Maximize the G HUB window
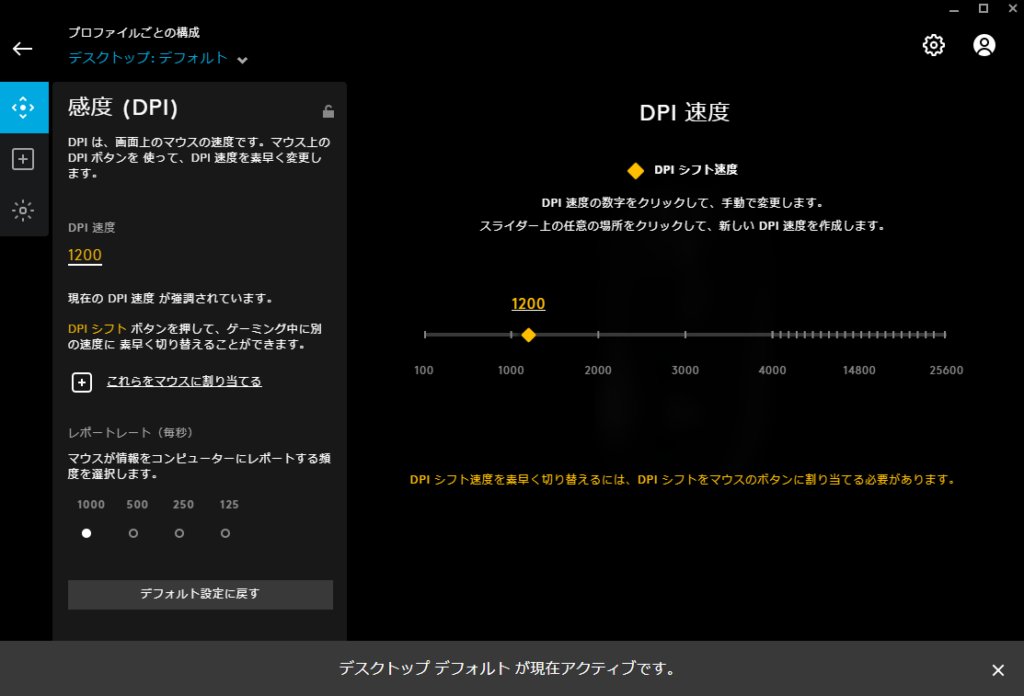 983,8
